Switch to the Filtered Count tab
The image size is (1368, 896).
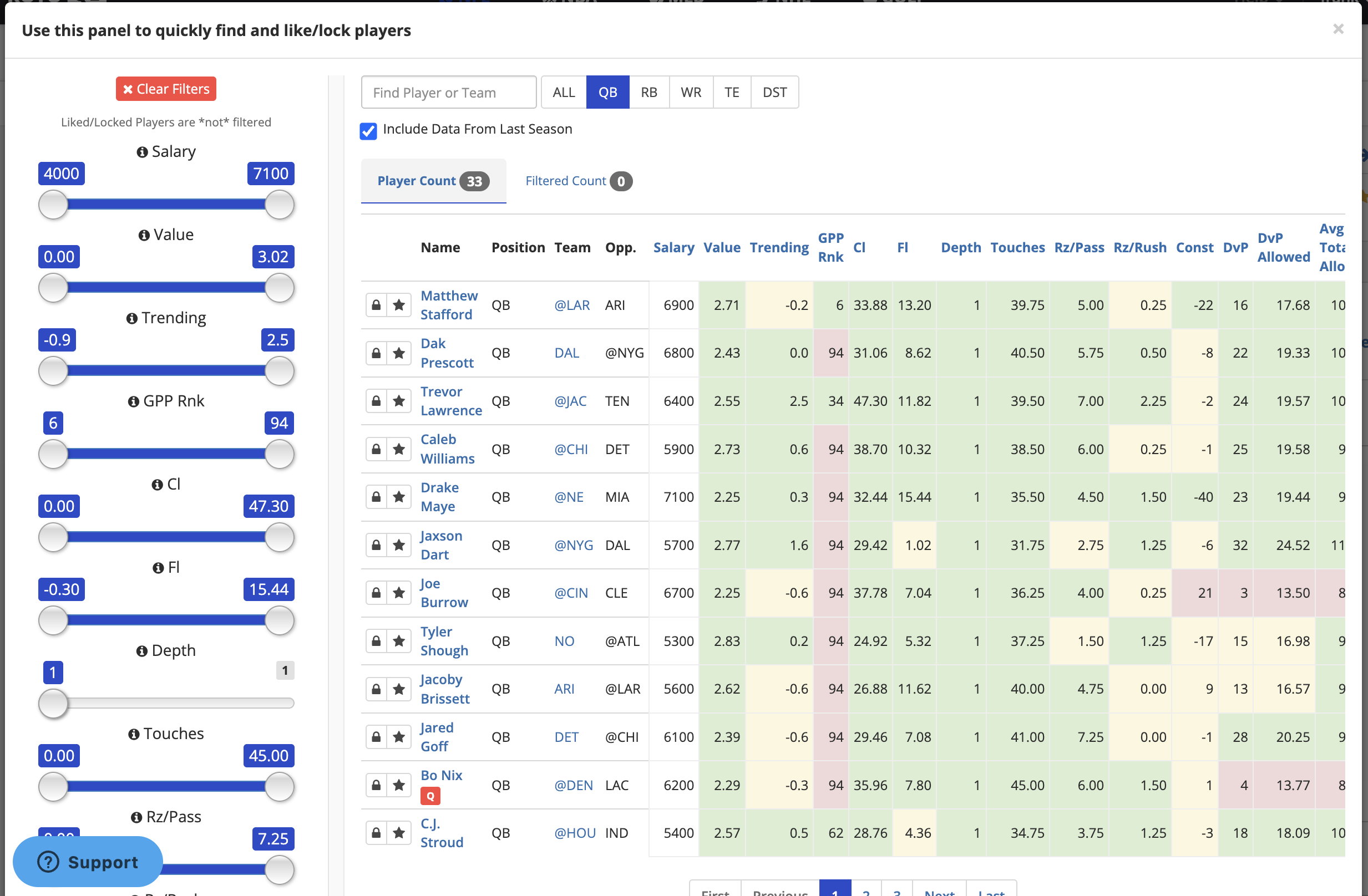coord(578,181)
